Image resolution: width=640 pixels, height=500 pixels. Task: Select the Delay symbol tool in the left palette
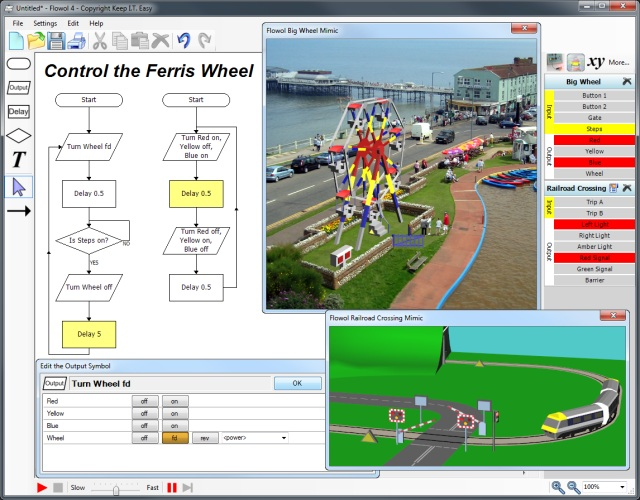(x=18, y=112)
